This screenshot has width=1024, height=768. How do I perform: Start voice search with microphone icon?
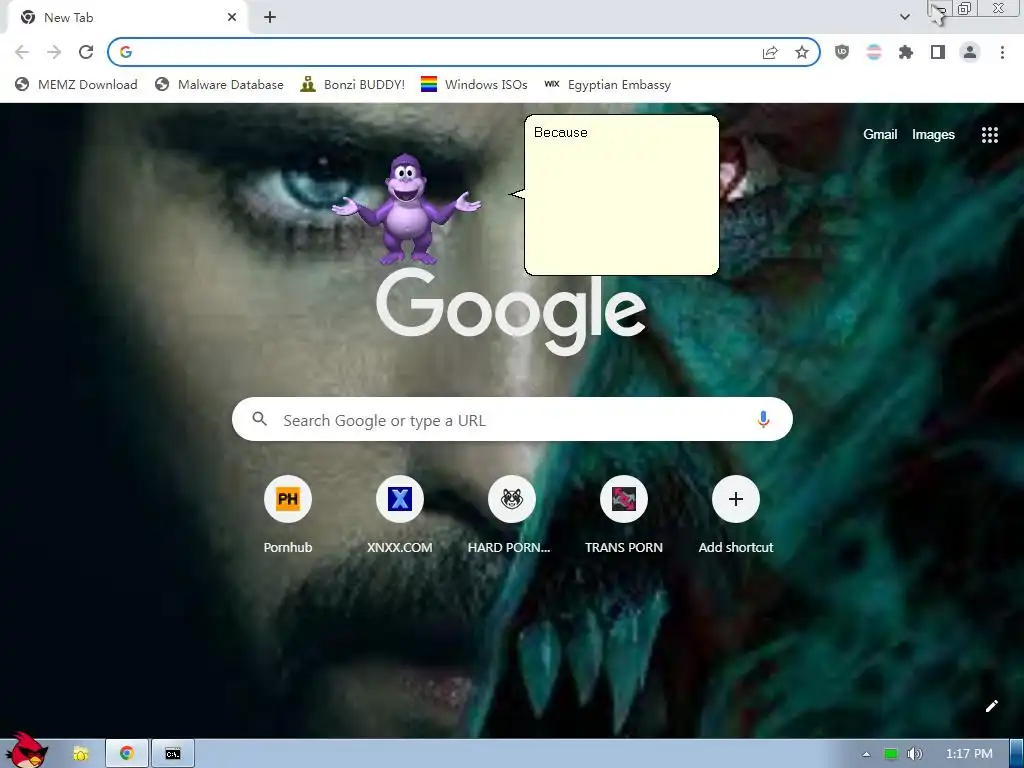click(x=763, y=419)
